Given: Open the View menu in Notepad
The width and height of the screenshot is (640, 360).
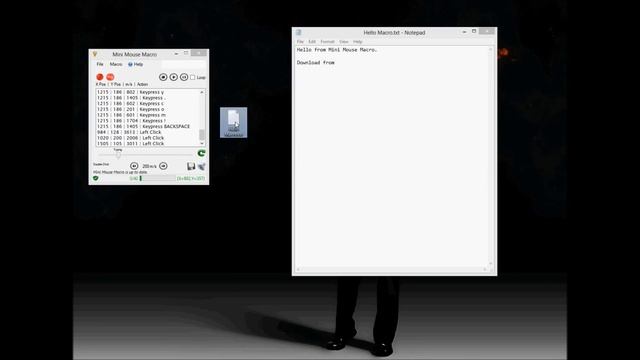Looking at the screenshot, I should point(344,42).
